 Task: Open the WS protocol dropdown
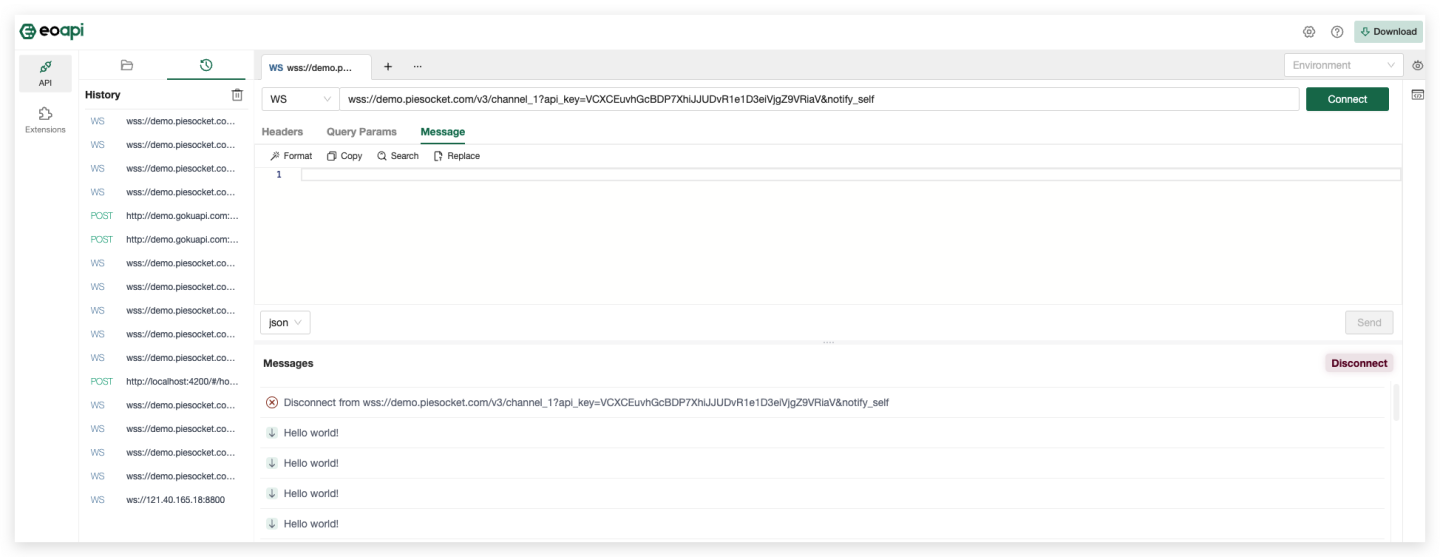300,99
